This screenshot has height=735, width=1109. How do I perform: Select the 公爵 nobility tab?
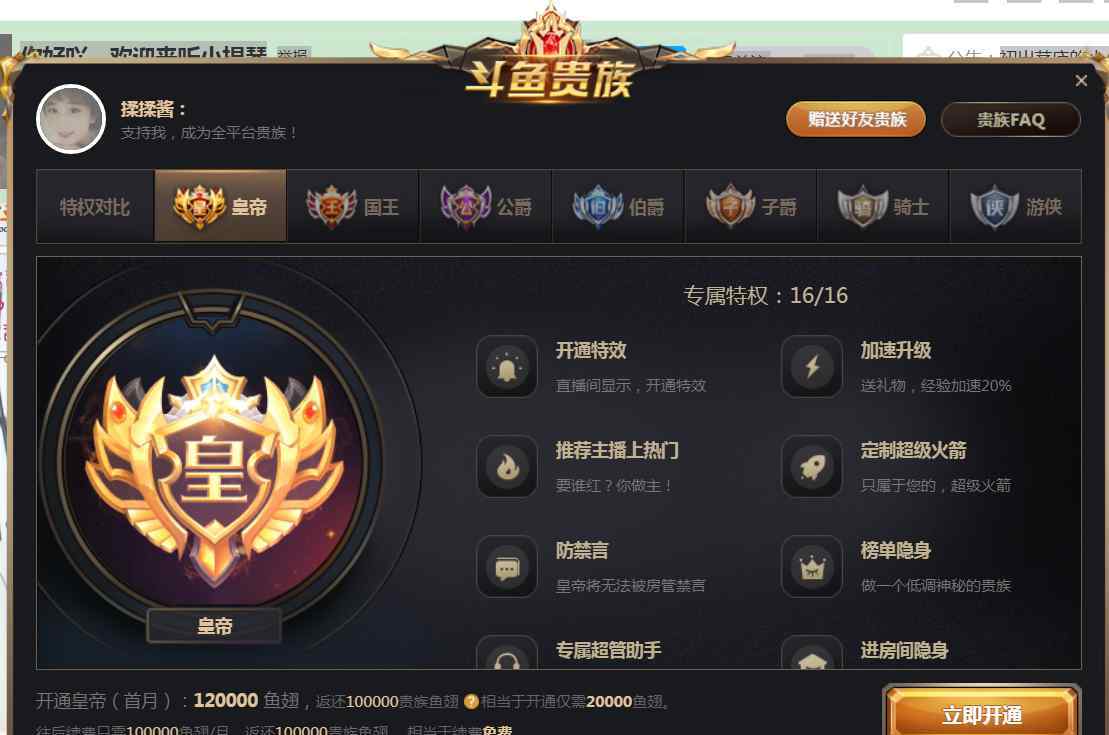485,207
